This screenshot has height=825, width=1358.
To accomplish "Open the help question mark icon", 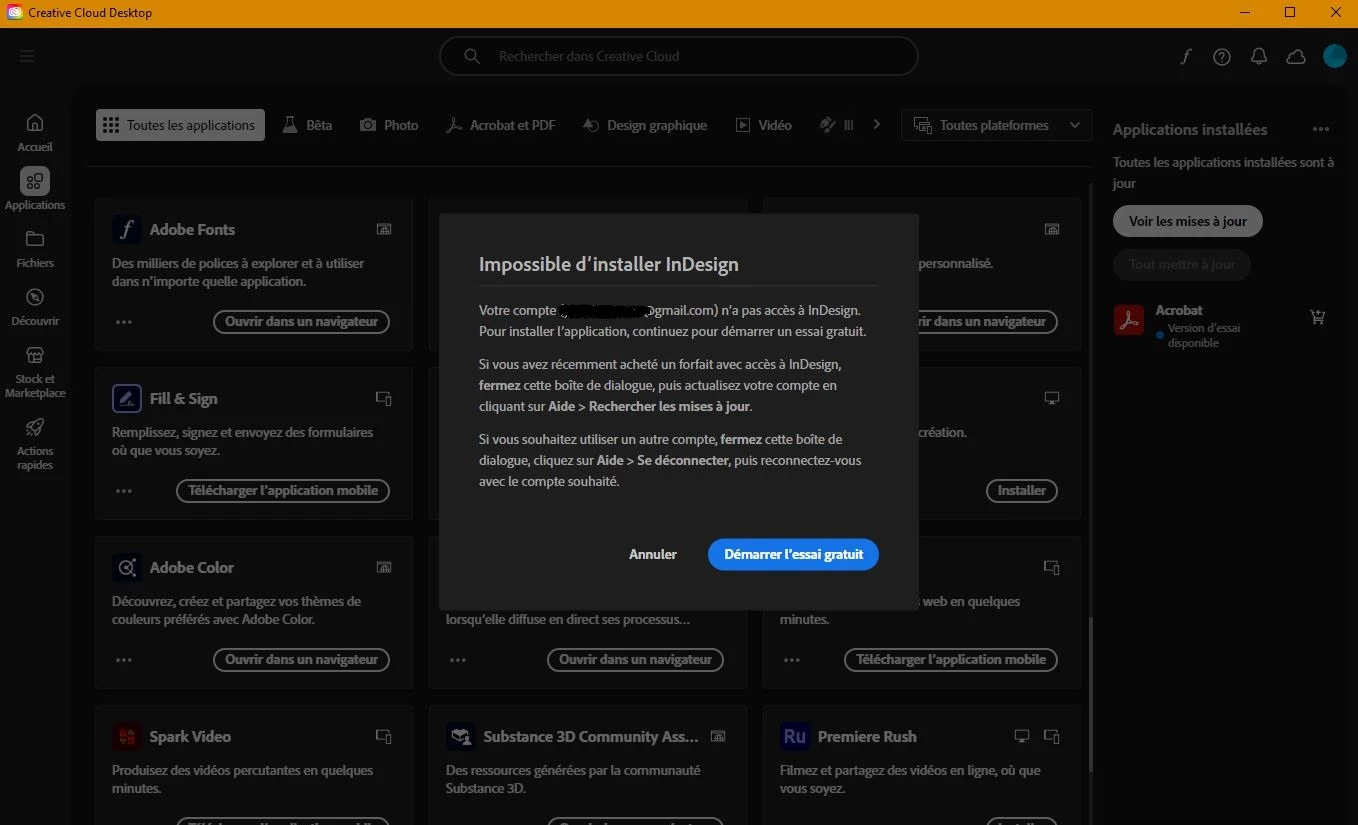I will 1222,57.
